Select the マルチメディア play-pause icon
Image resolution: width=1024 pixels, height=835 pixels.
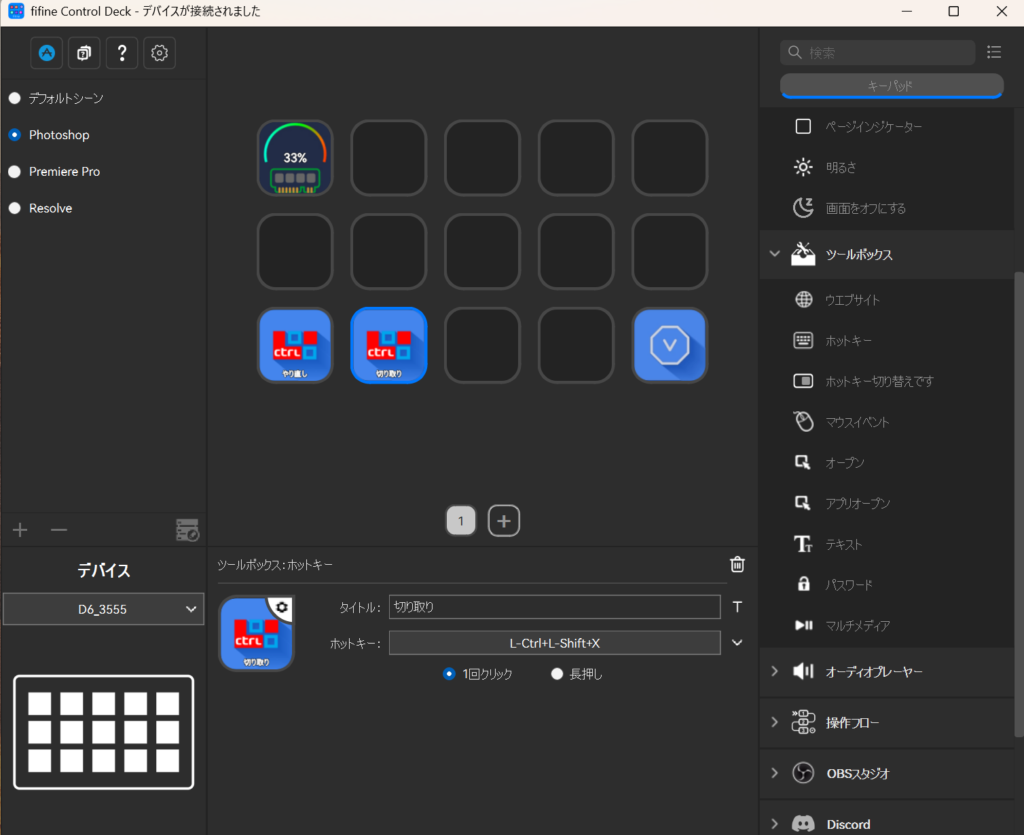[803, 625]
